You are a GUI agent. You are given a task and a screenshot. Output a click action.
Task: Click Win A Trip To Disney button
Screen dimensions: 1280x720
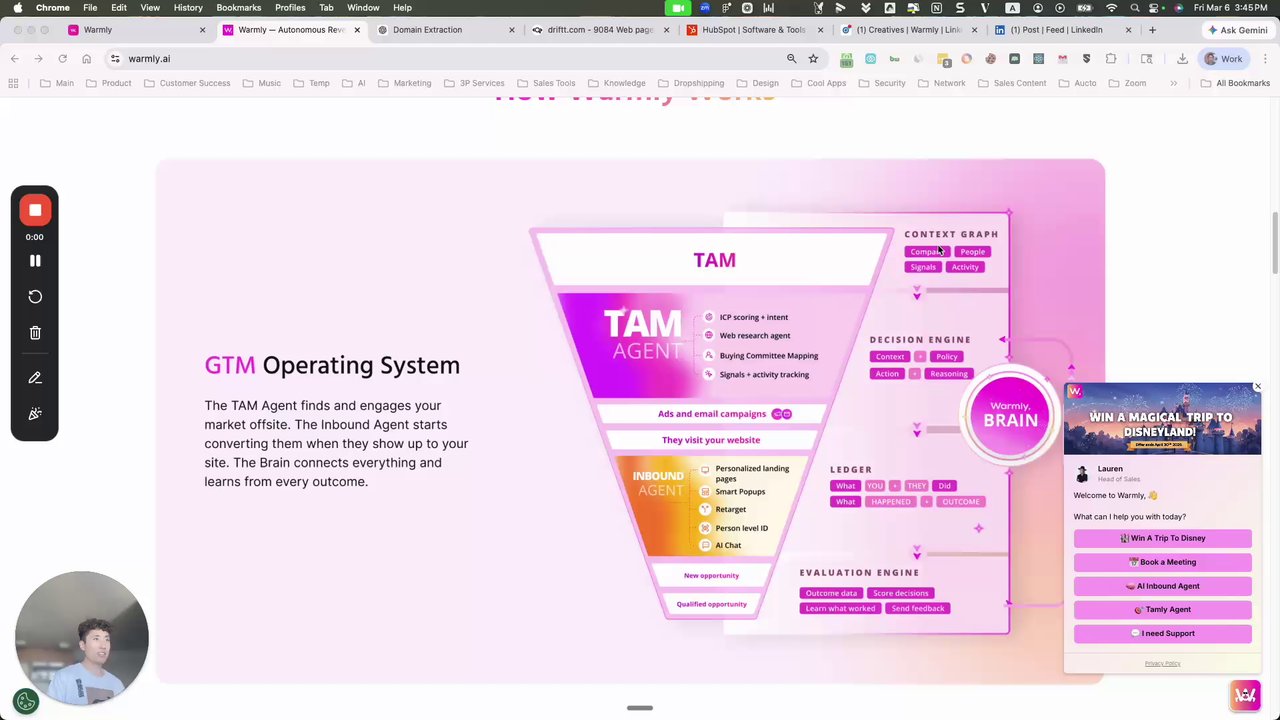click(1162, 538)
